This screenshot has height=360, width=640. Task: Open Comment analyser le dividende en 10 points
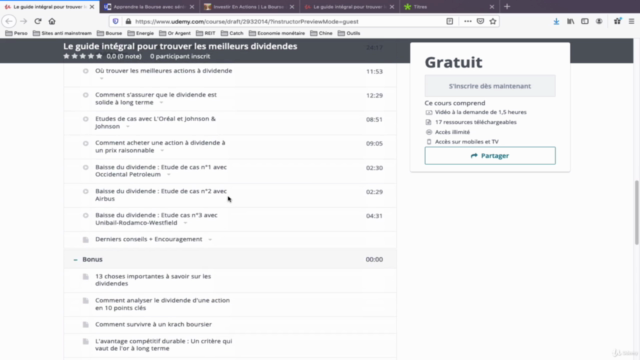(x=162, y=304)
